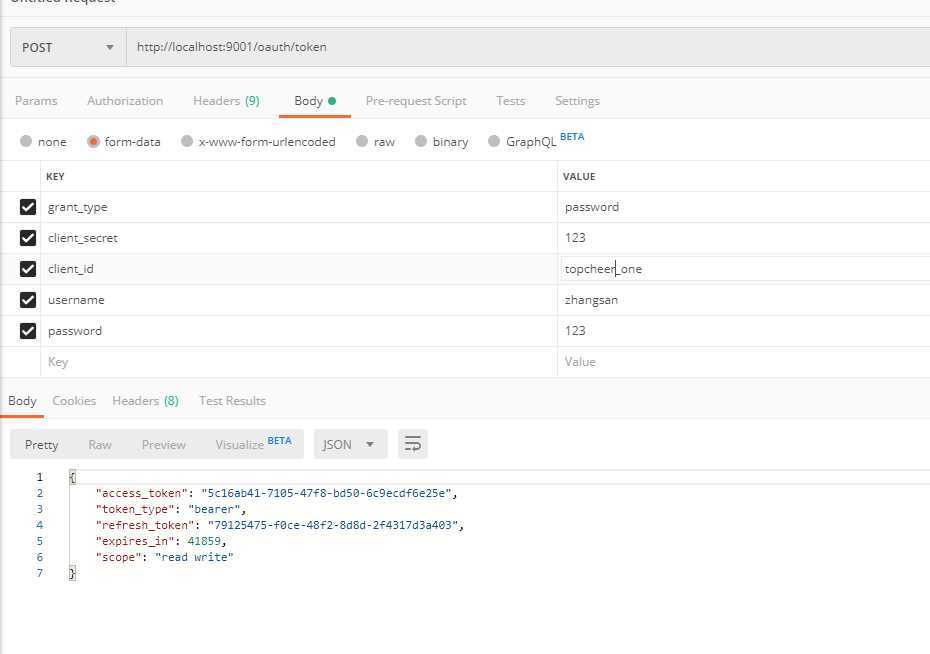The width and height of the screenshot is (930, 654).
Task: Click the access_token value string
Action: click(x=326, y=493)
